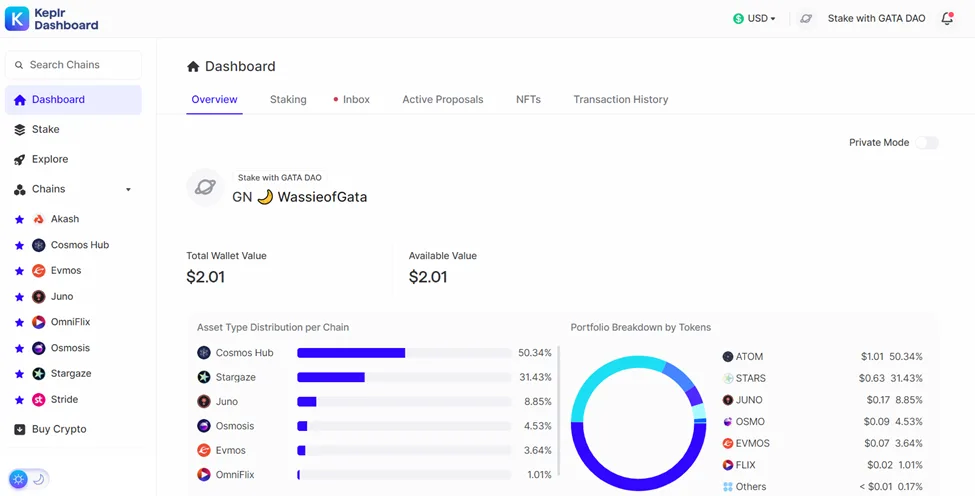The image size is (975, 496).
Task: Click the star beside Evmos
Action: coord(19,271)
